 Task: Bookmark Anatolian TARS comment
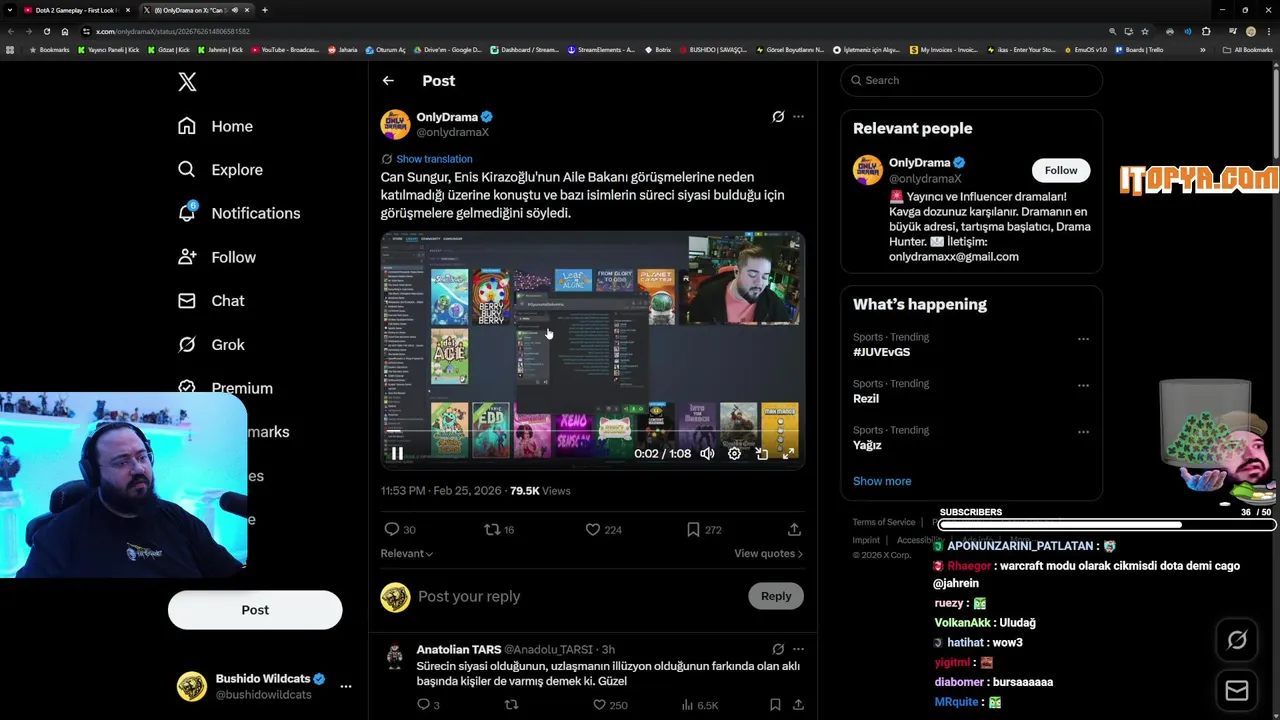(776, 705)
